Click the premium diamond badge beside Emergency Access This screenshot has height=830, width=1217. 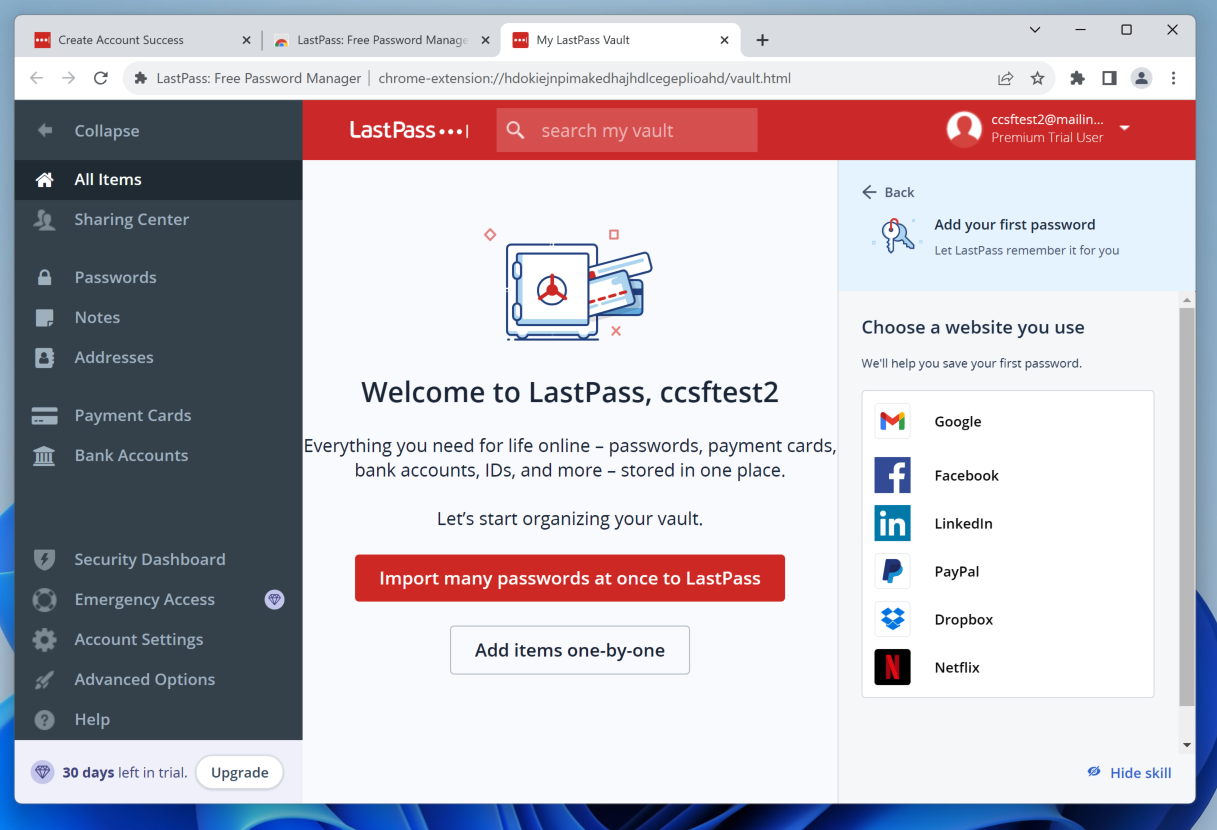pyautogui.click(x=274, y=600)
